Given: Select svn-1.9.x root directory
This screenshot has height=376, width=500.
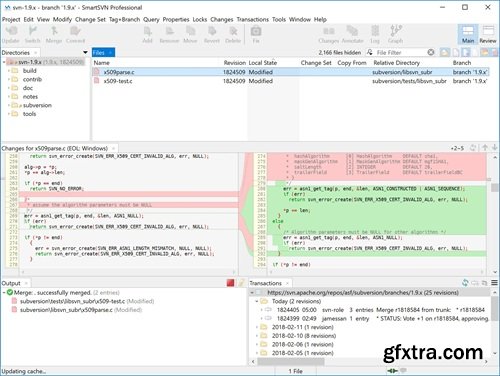Looking at the screenshot, I should coord(45,62).
